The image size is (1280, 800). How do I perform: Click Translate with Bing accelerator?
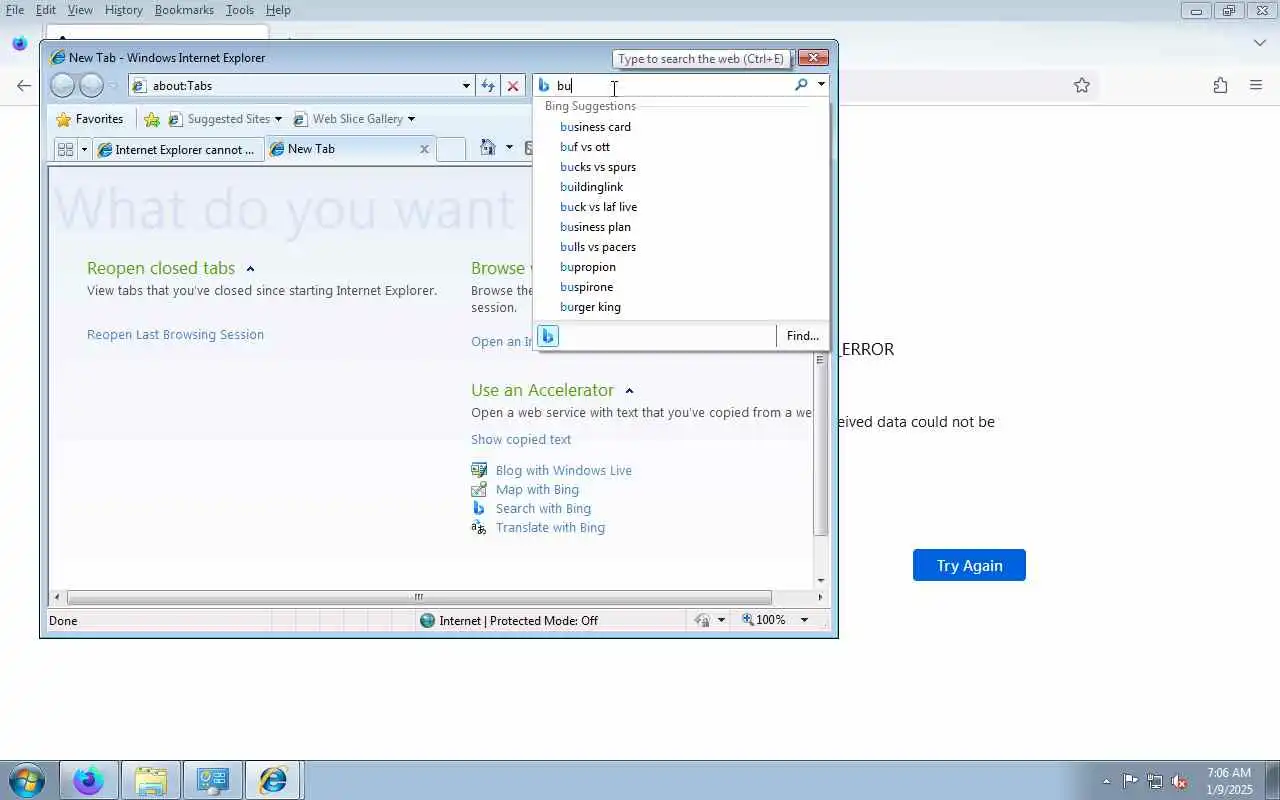(550, 528)
